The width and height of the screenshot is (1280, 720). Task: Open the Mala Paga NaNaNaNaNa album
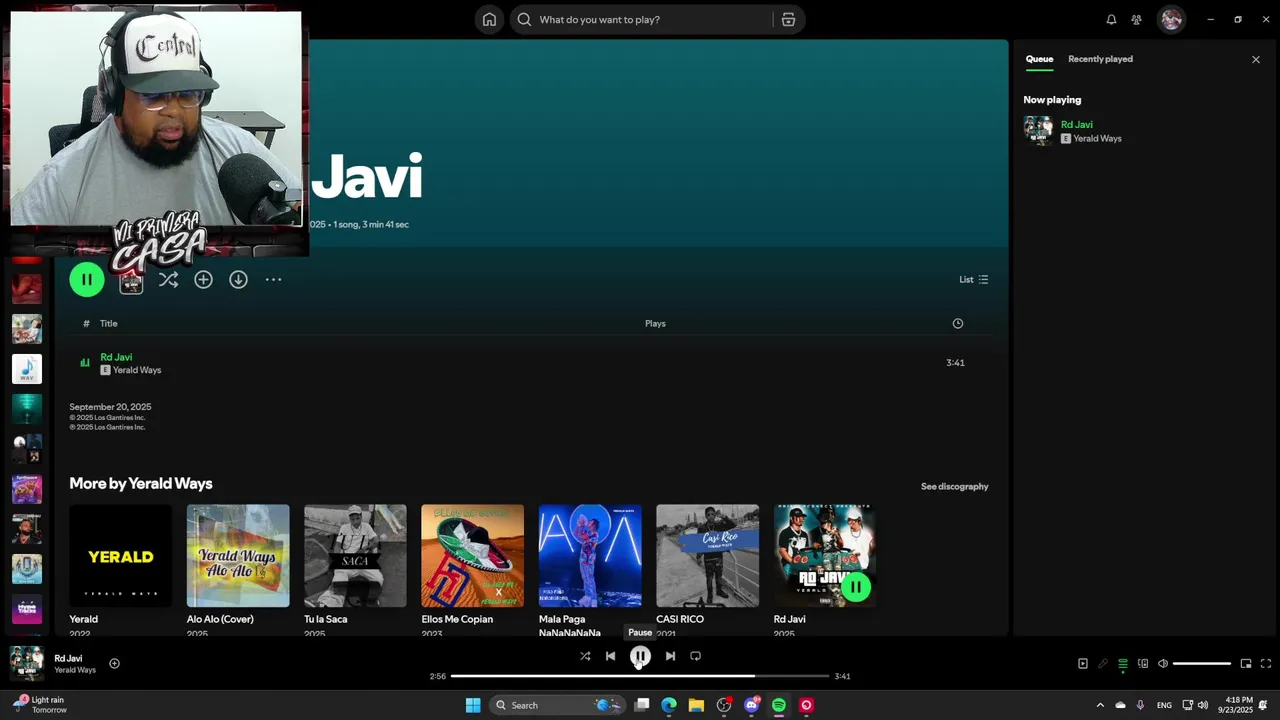590,556
